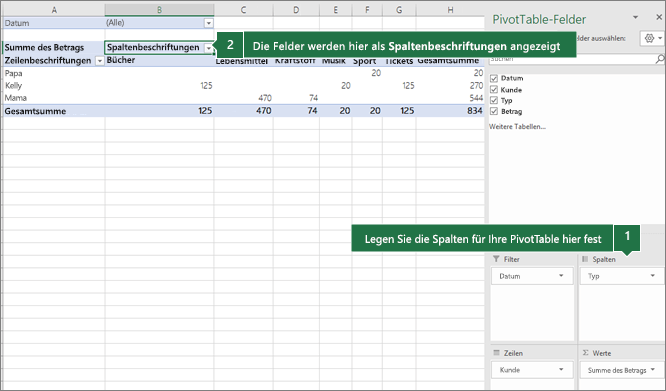
Task: Click the Zeilen area rows icon
Action: [496, 353]
